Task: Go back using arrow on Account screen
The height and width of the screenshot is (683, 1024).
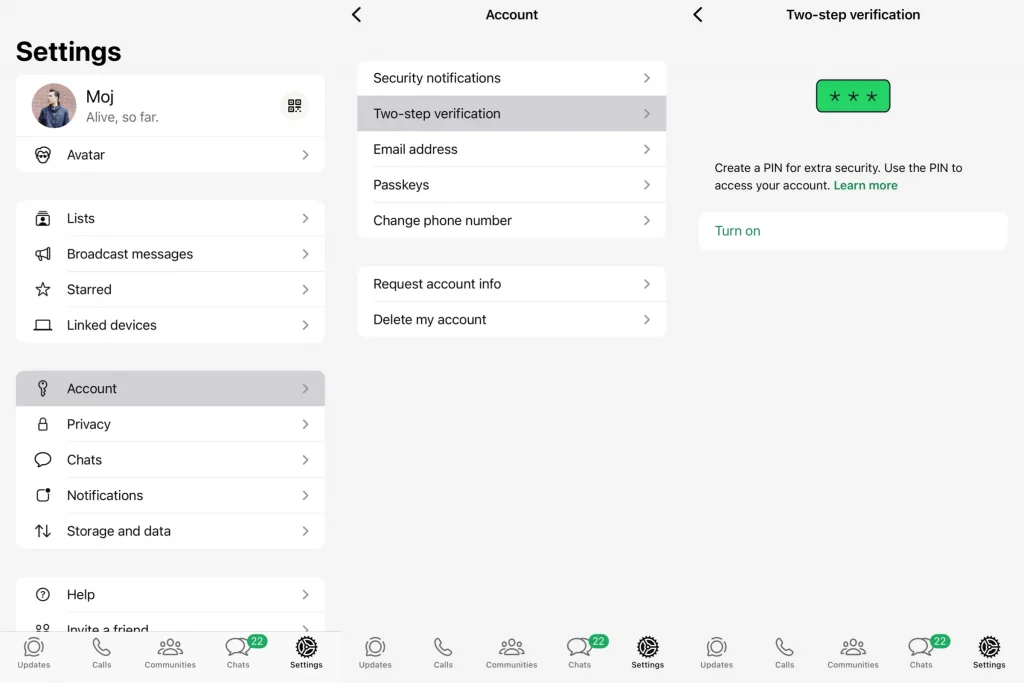Action: click(x=357, y=15)
